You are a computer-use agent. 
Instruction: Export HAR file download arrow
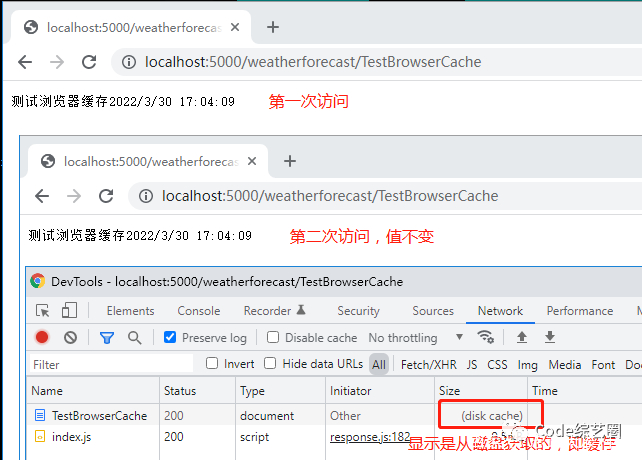[x=550, y=338]
